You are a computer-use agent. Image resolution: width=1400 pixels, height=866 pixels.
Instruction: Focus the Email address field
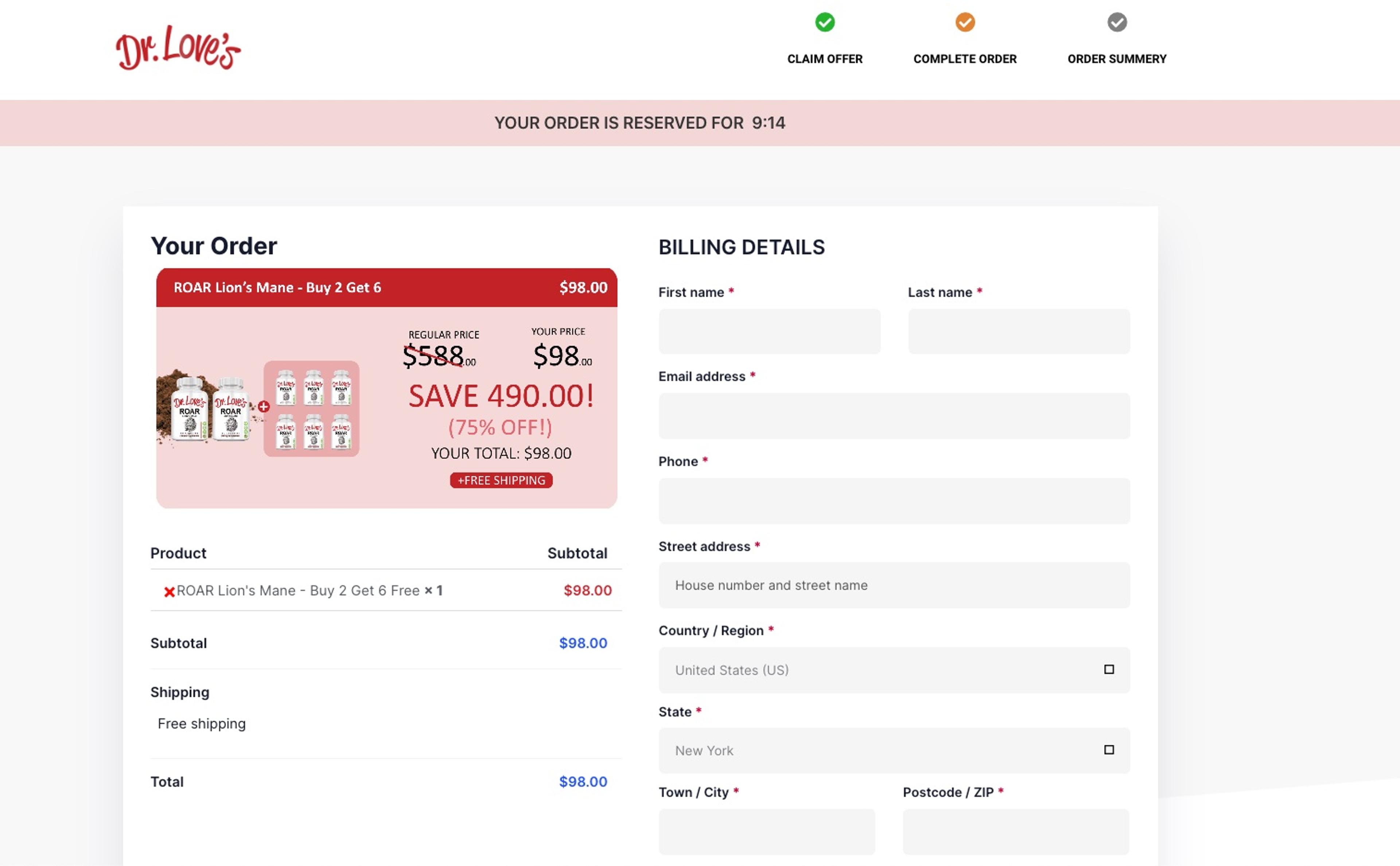(x=894, y=416)
